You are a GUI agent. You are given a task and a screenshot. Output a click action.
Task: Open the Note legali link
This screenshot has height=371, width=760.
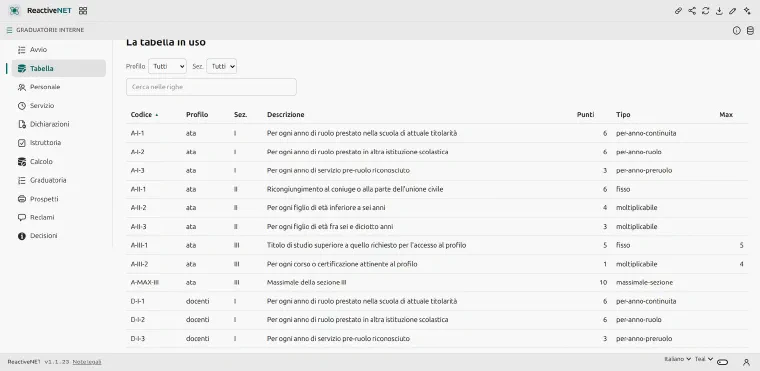click(x=87, y=362)
